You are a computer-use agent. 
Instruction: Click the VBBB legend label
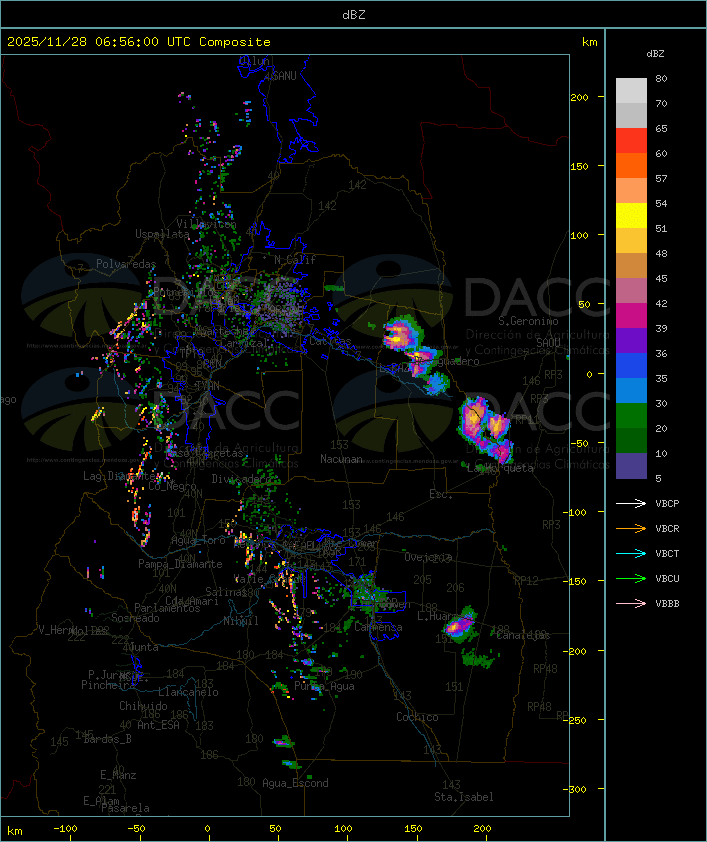667,604
